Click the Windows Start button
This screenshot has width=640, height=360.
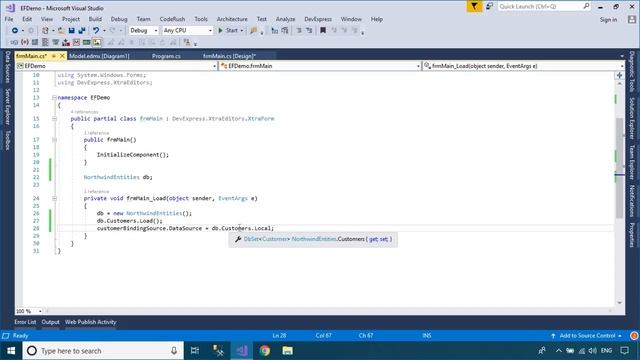pos(11,351)
